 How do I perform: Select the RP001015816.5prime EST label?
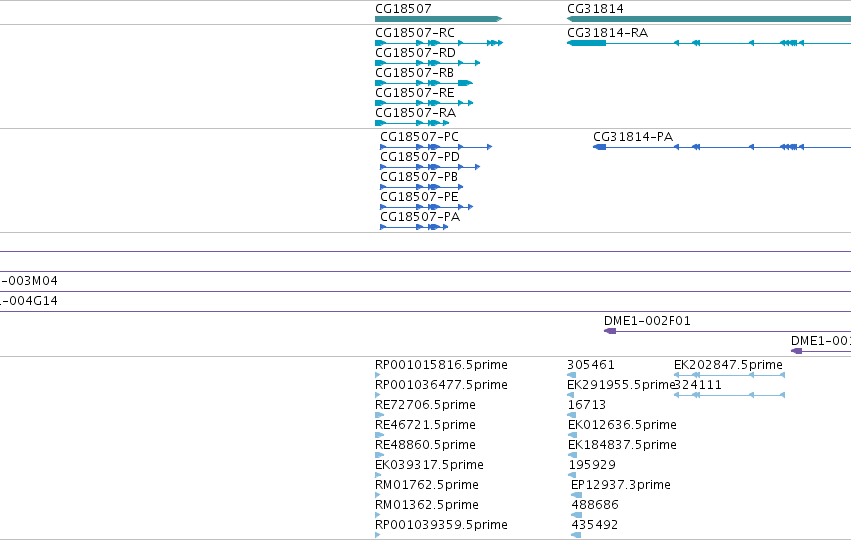[441, 365]
